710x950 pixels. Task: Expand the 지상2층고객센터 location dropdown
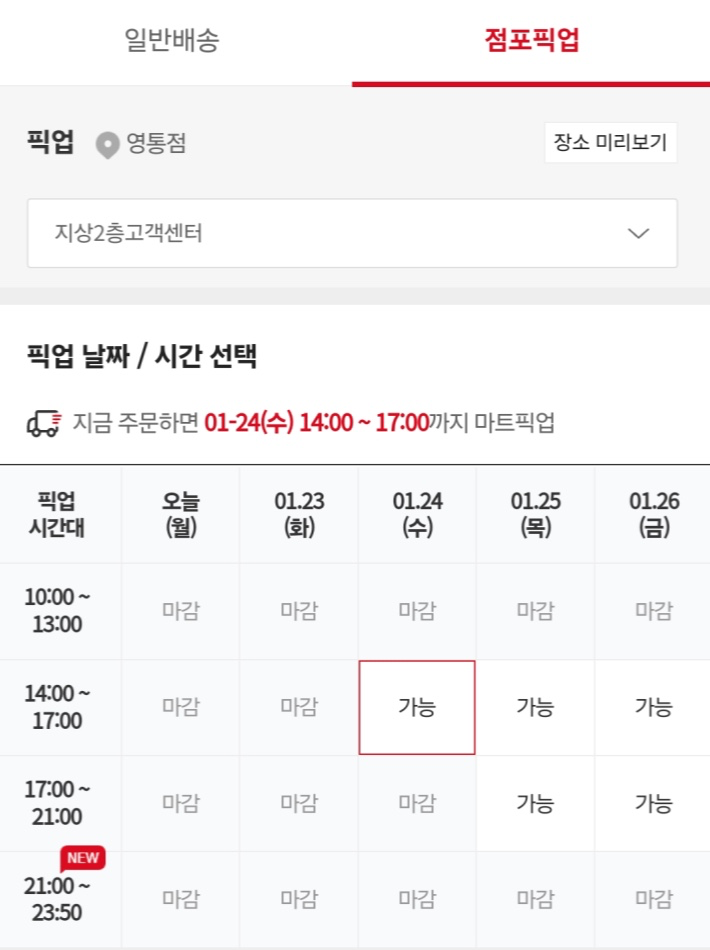(351, 232)
